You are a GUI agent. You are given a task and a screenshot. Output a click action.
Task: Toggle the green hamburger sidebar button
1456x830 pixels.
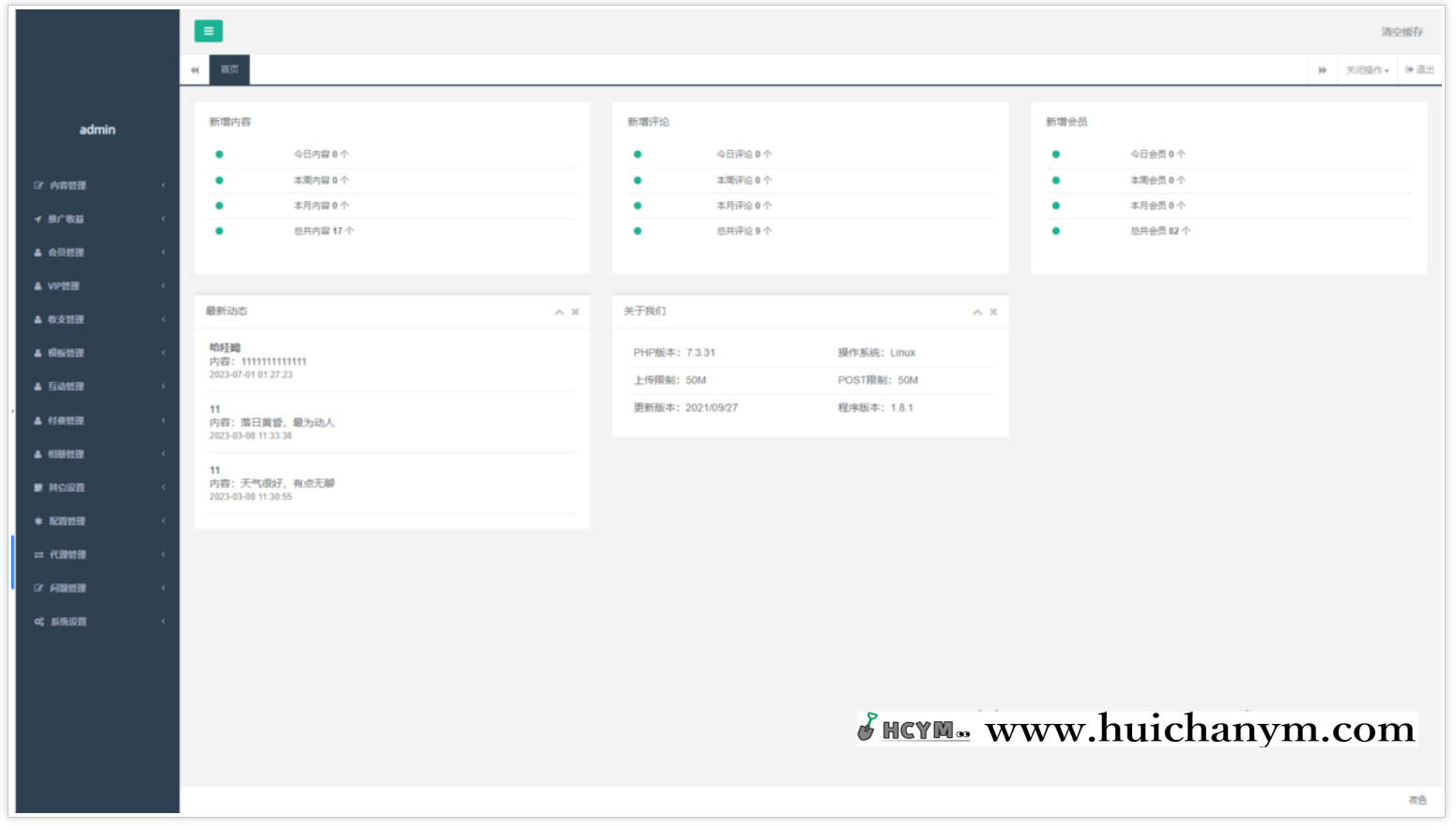[208, 31]
